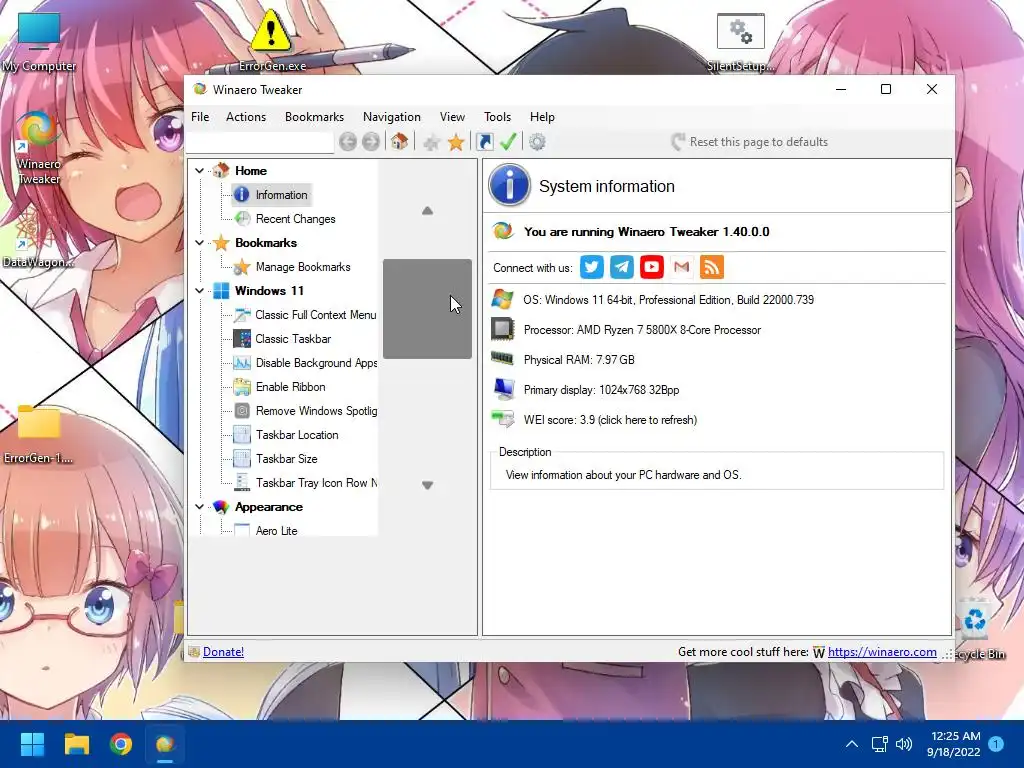
Task: Open the File menu
Action: pyautogui.click(x=200, y=117)
